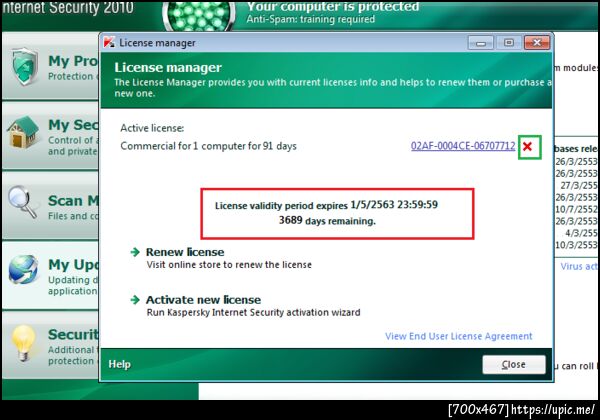The width and height of the screenshot is (600, 420).
Task: Open the Scan My Computer tab text
Action: click(x=73, y=200)
